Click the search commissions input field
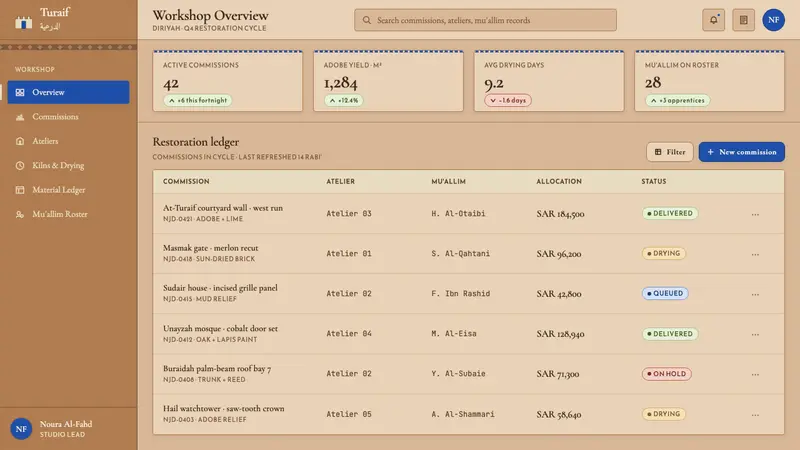 tap(485, 20)
